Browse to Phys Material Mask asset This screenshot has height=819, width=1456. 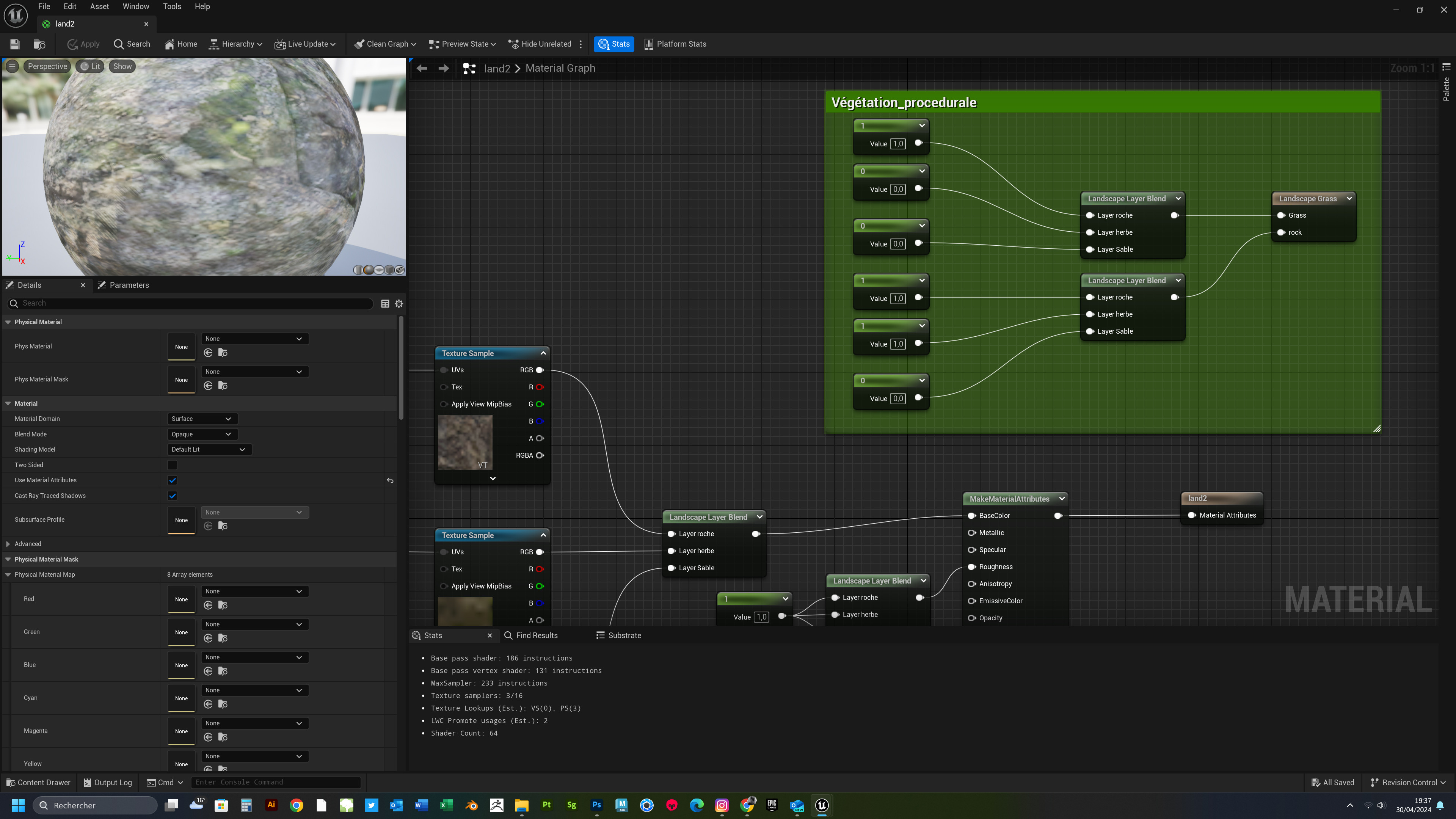(x=223, y=386)
